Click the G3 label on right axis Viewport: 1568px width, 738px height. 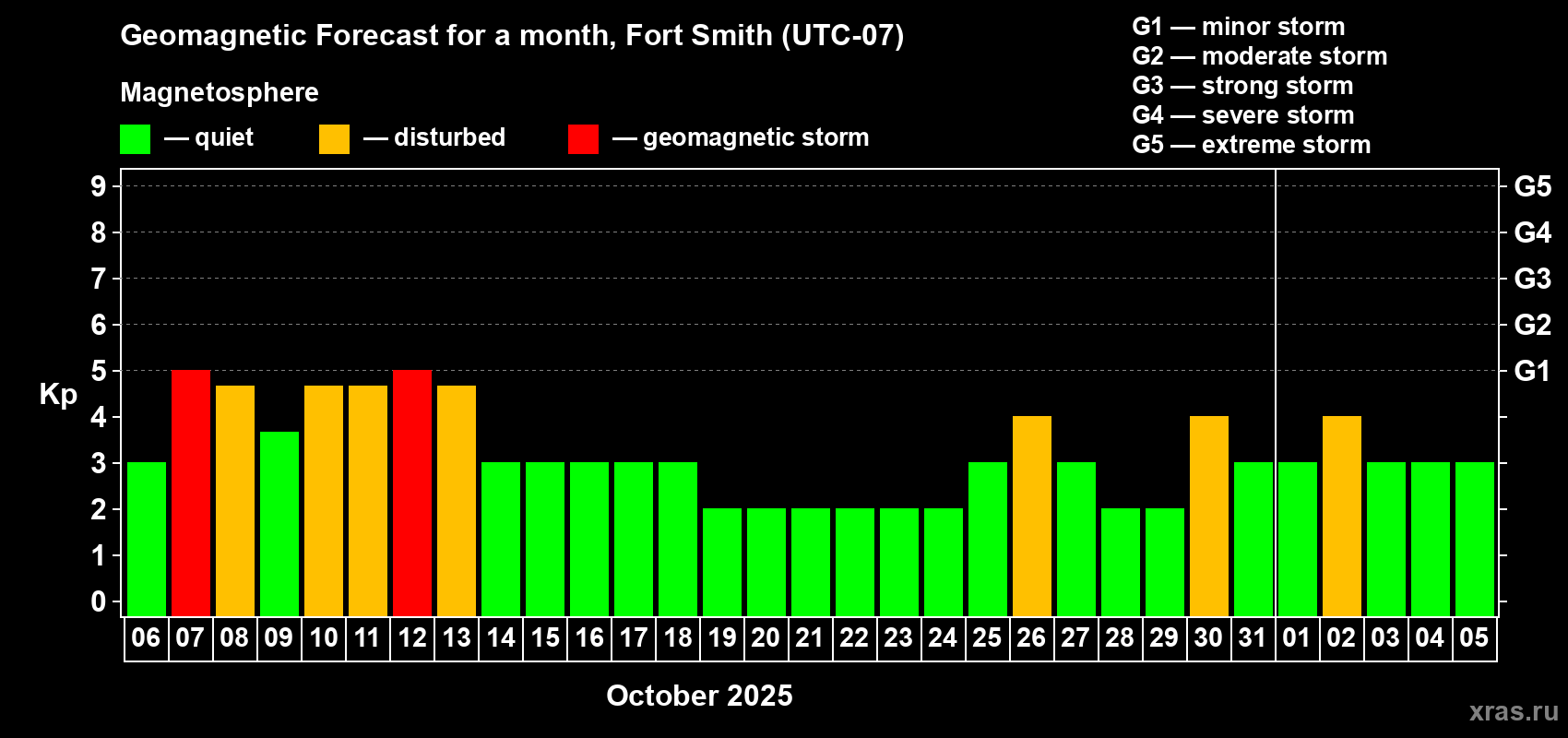(1532, 279)
